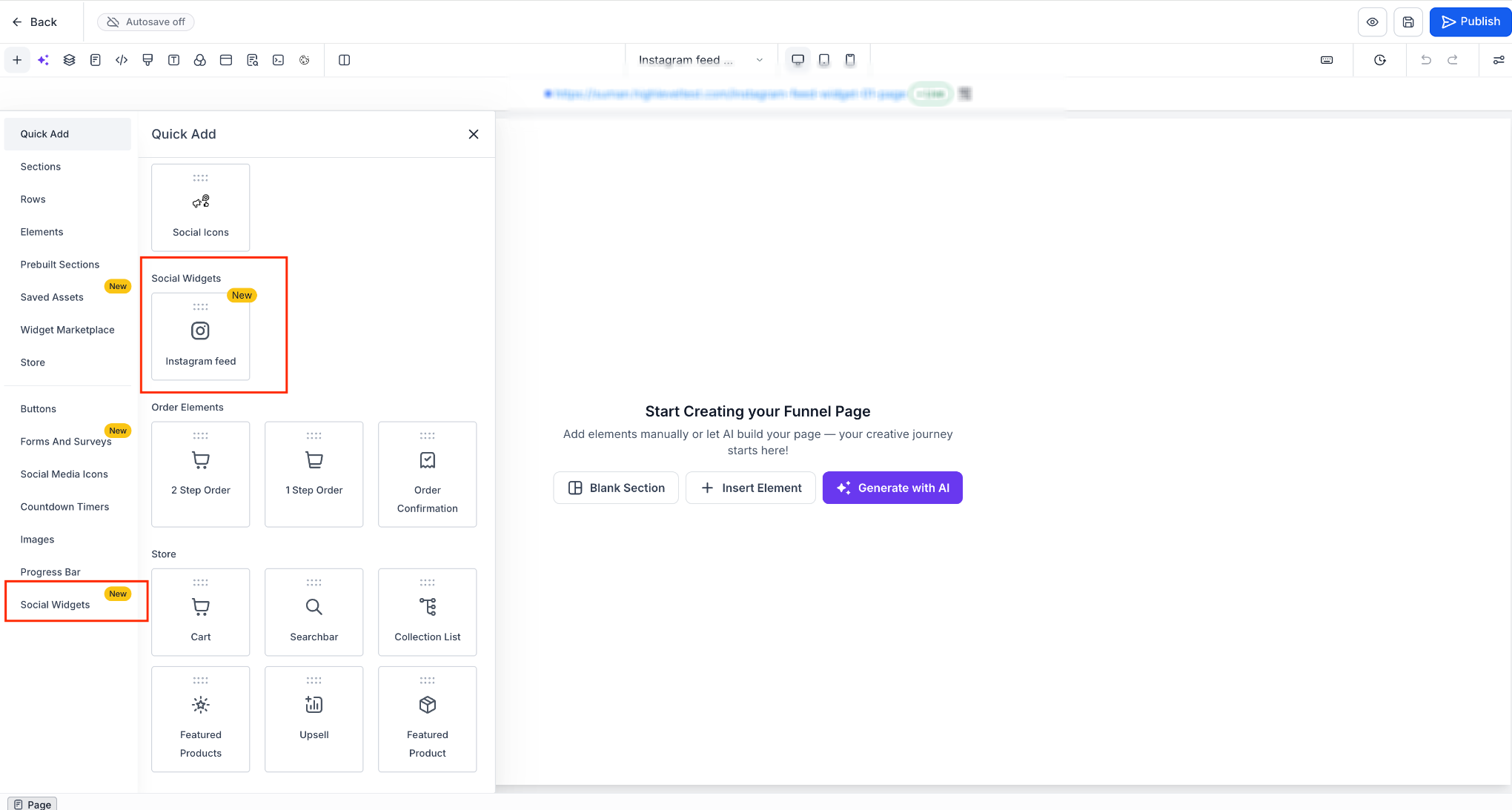Click Generate with AI button

[x=892, y=488]
